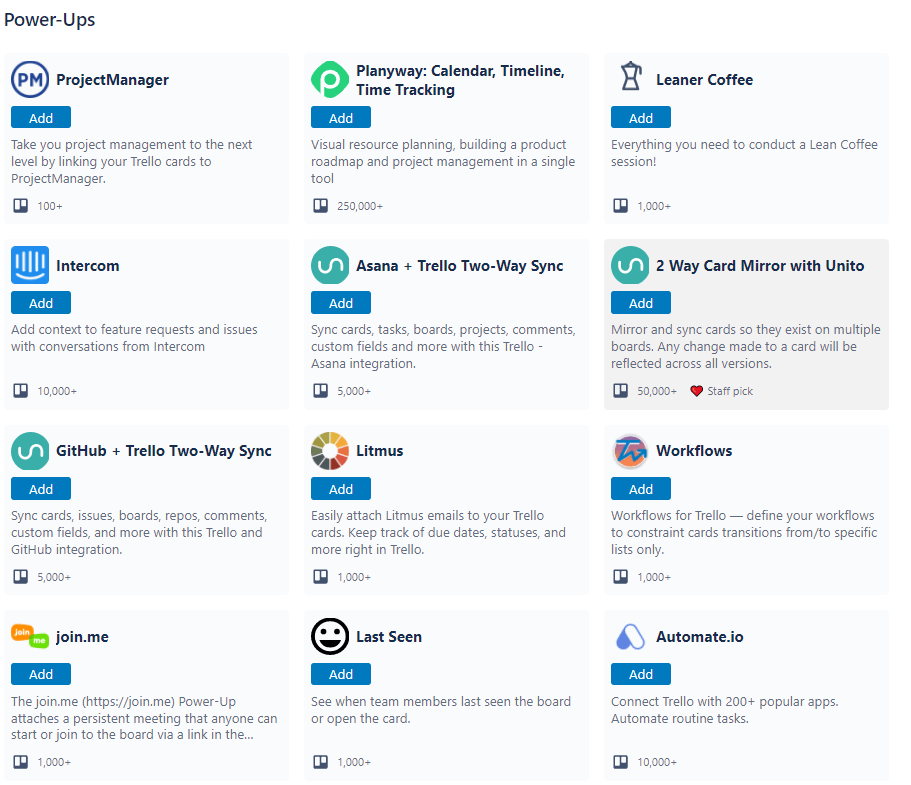This screenshot has width=911, height=785.
Task: Click the join.me logo icon
Action: click(x=30, y=637)
